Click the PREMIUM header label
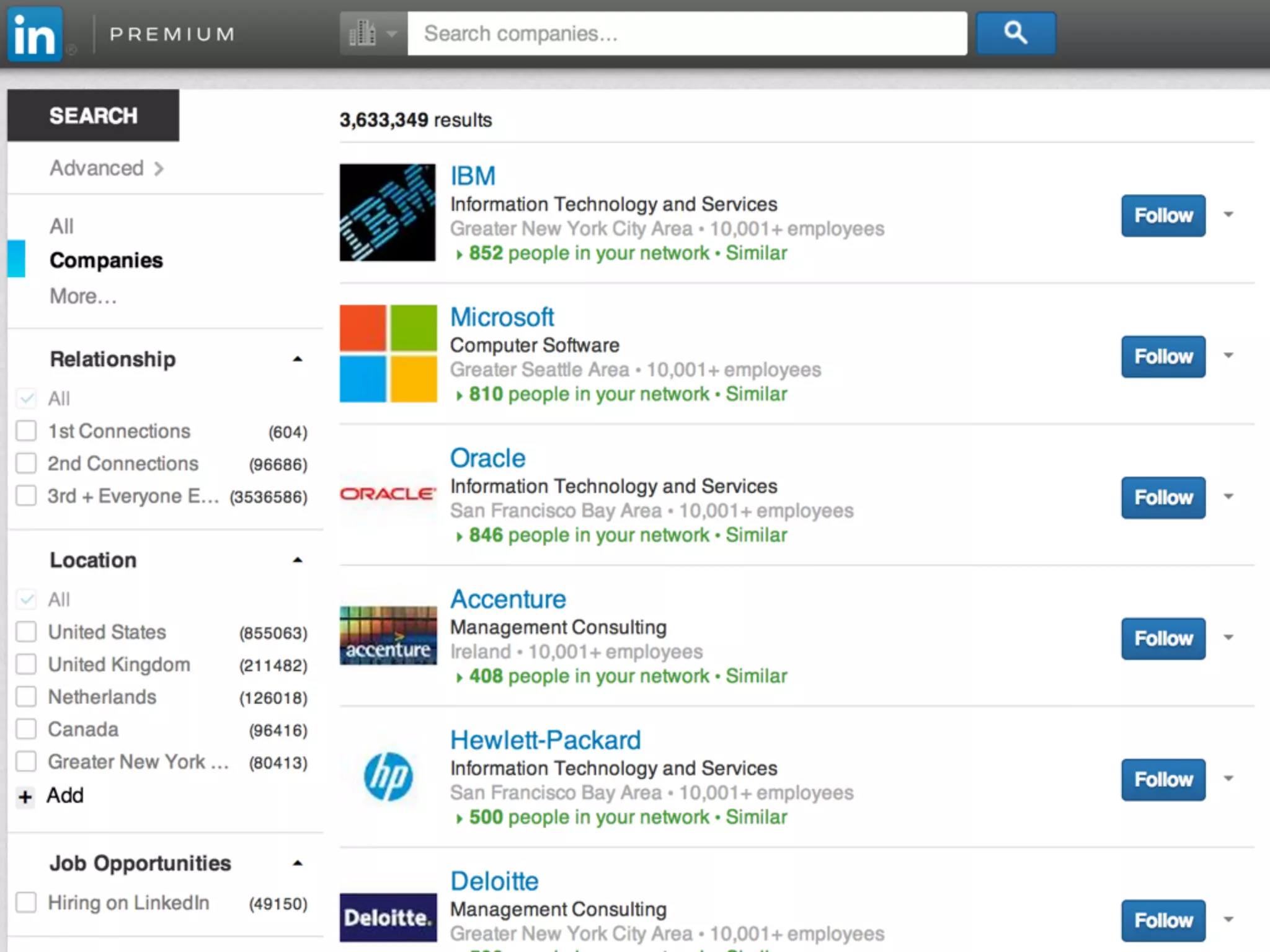The height and width of the screenshot is (952, 1270). coord(172,34)
